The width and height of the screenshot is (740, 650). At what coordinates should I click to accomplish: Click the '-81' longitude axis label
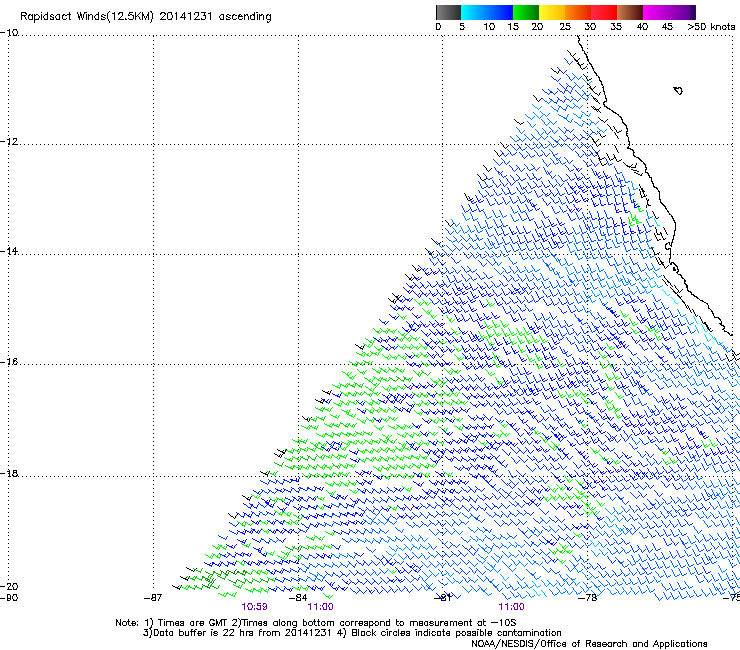click(x=443, y=598)
